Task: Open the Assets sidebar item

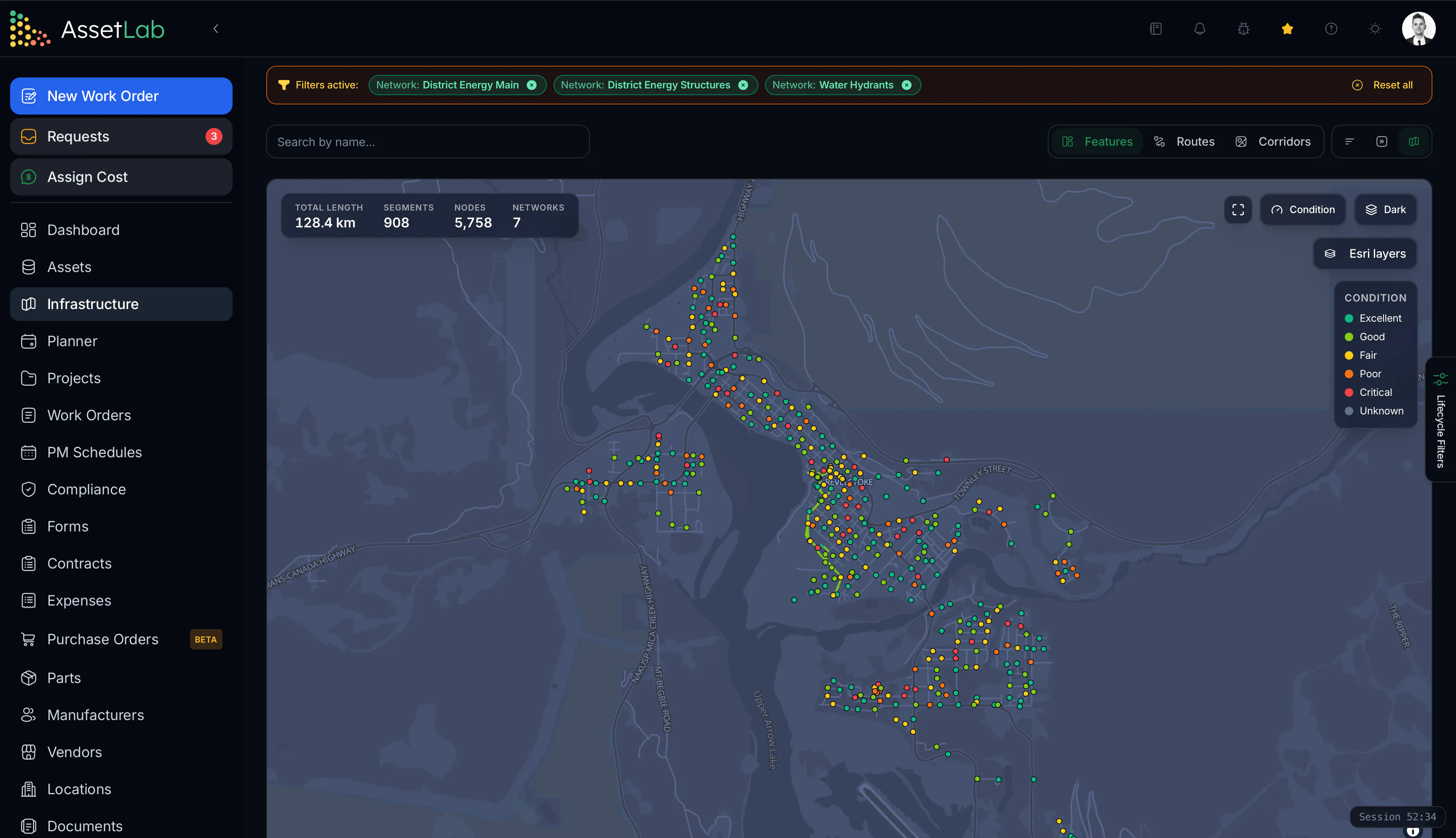Action: 121,267
